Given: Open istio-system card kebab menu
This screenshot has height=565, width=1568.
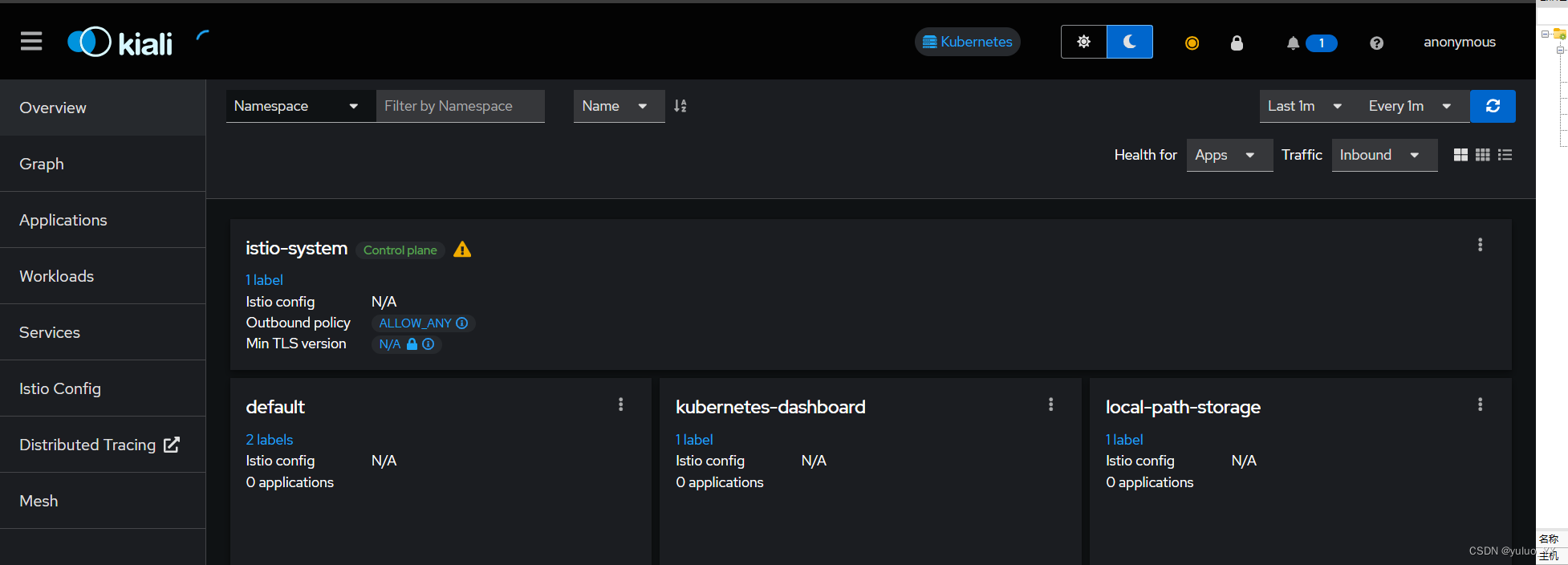Looking at the screenshot, I should tap(1481, 245).
